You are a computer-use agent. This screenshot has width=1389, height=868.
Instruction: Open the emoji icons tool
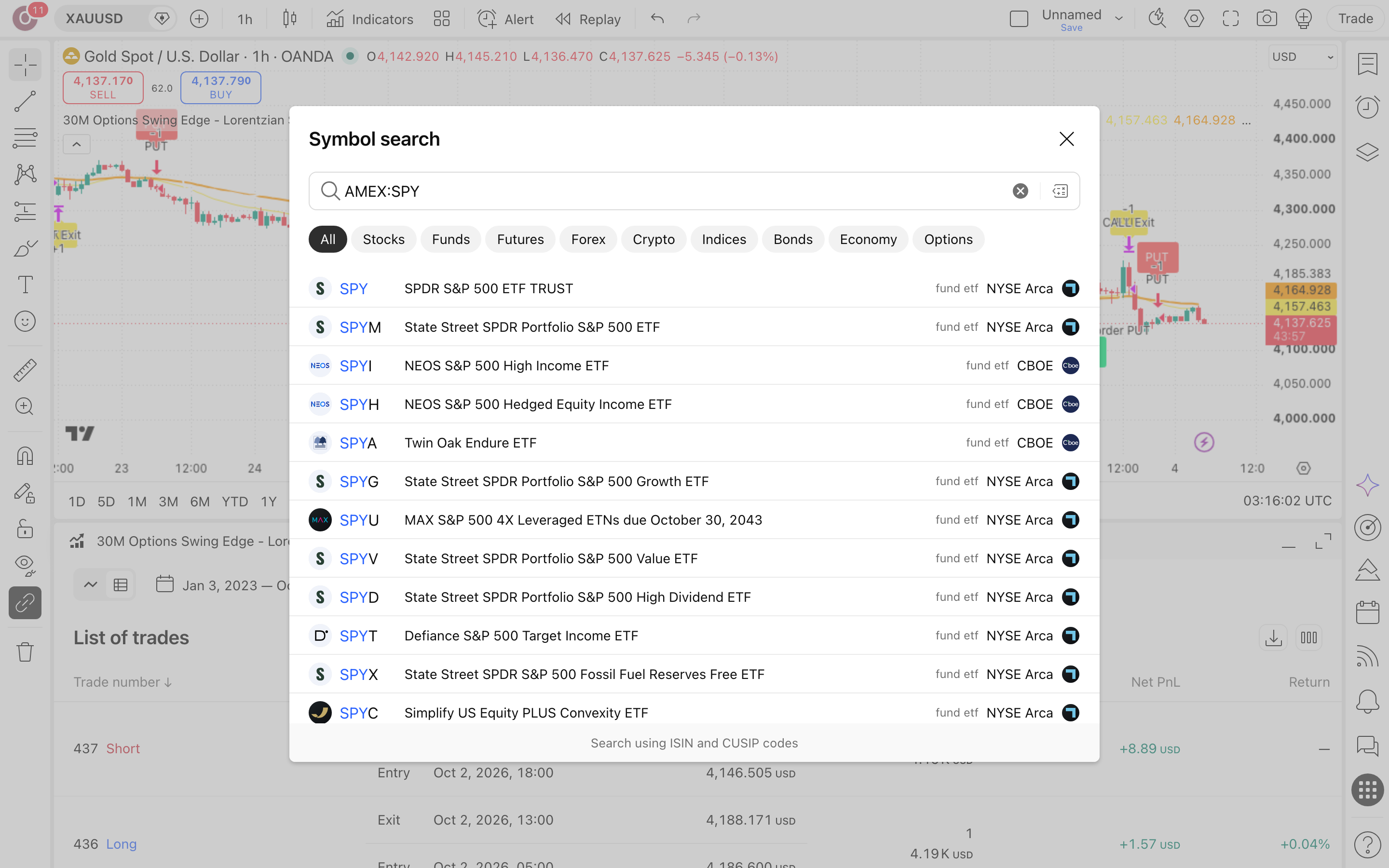coord(25,322)
